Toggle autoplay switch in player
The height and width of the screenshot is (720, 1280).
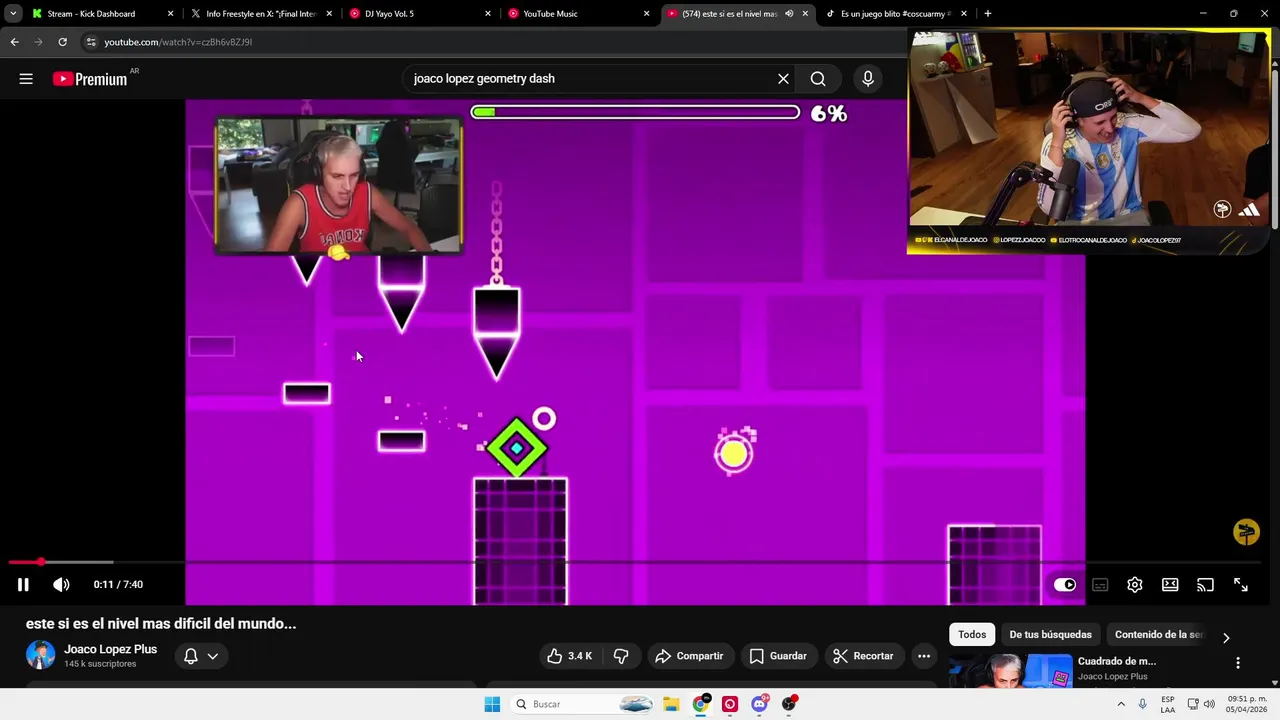pyautogui.click(x=1065, y=585)
